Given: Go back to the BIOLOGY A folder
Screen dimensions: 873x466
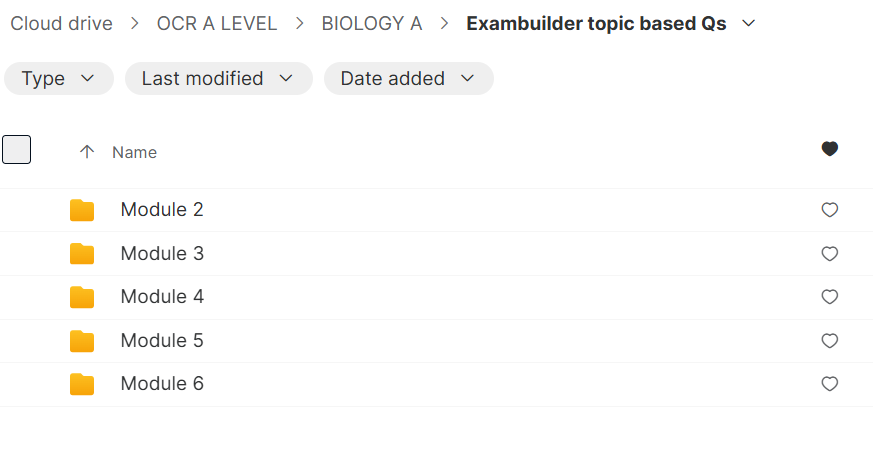Looking at the screenshot, I should click(x=372, y=24).
